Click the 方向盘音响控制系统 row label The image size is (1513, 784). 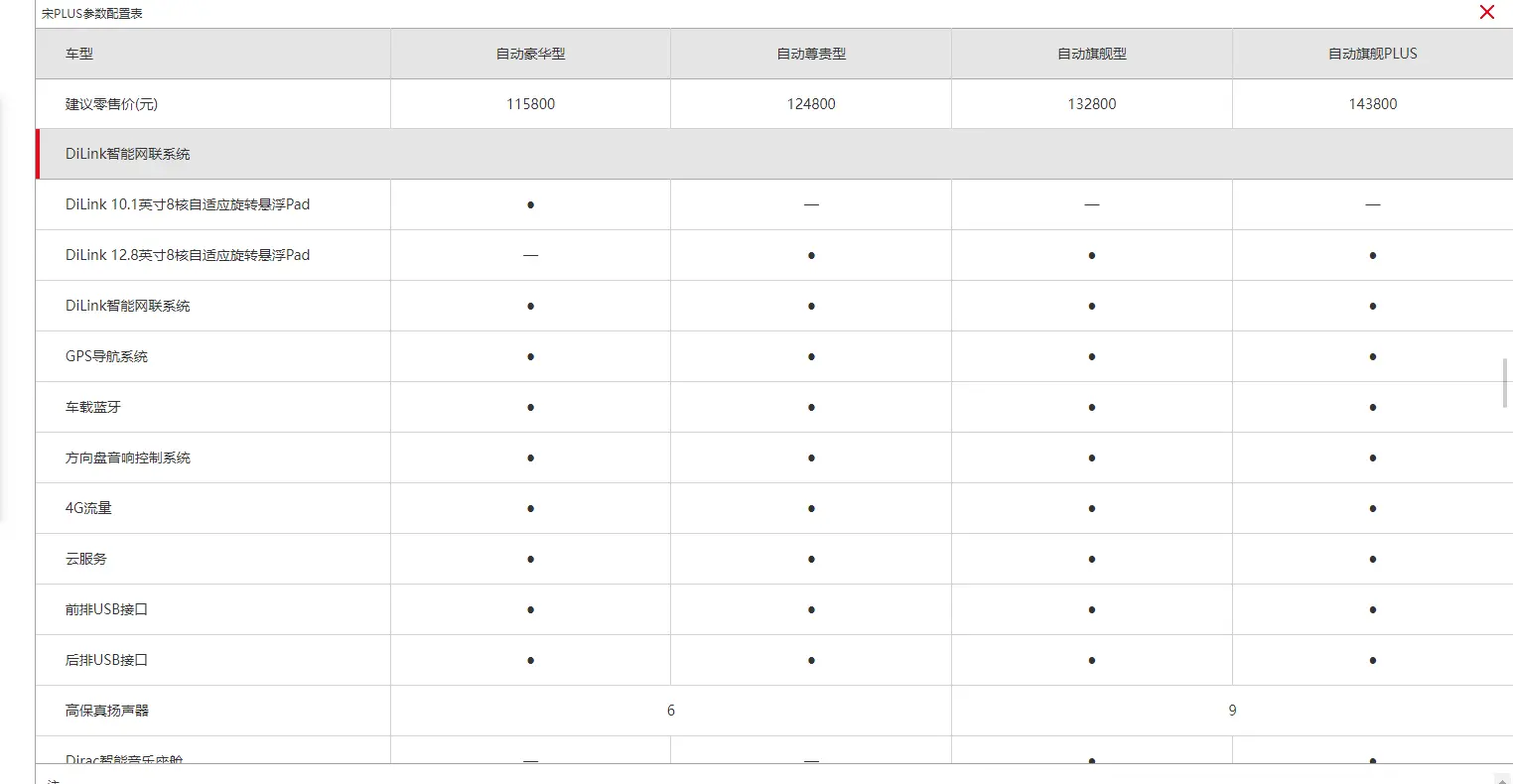click(128, 457)
